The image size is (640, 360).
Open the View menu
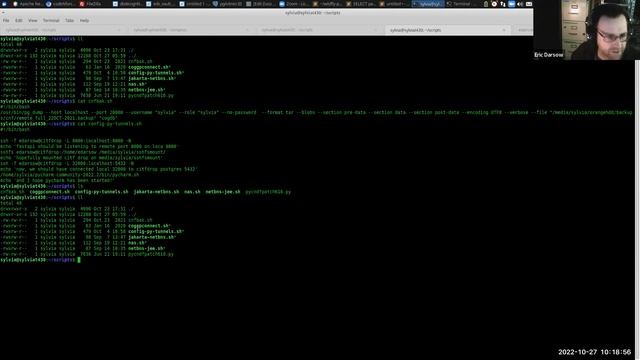[x=33, y=20]
